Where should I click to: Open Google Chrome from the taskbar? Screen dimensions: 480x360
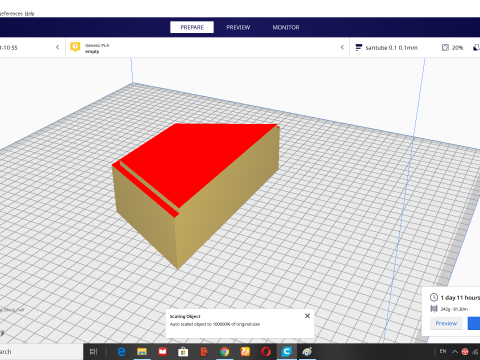(225, 351)
